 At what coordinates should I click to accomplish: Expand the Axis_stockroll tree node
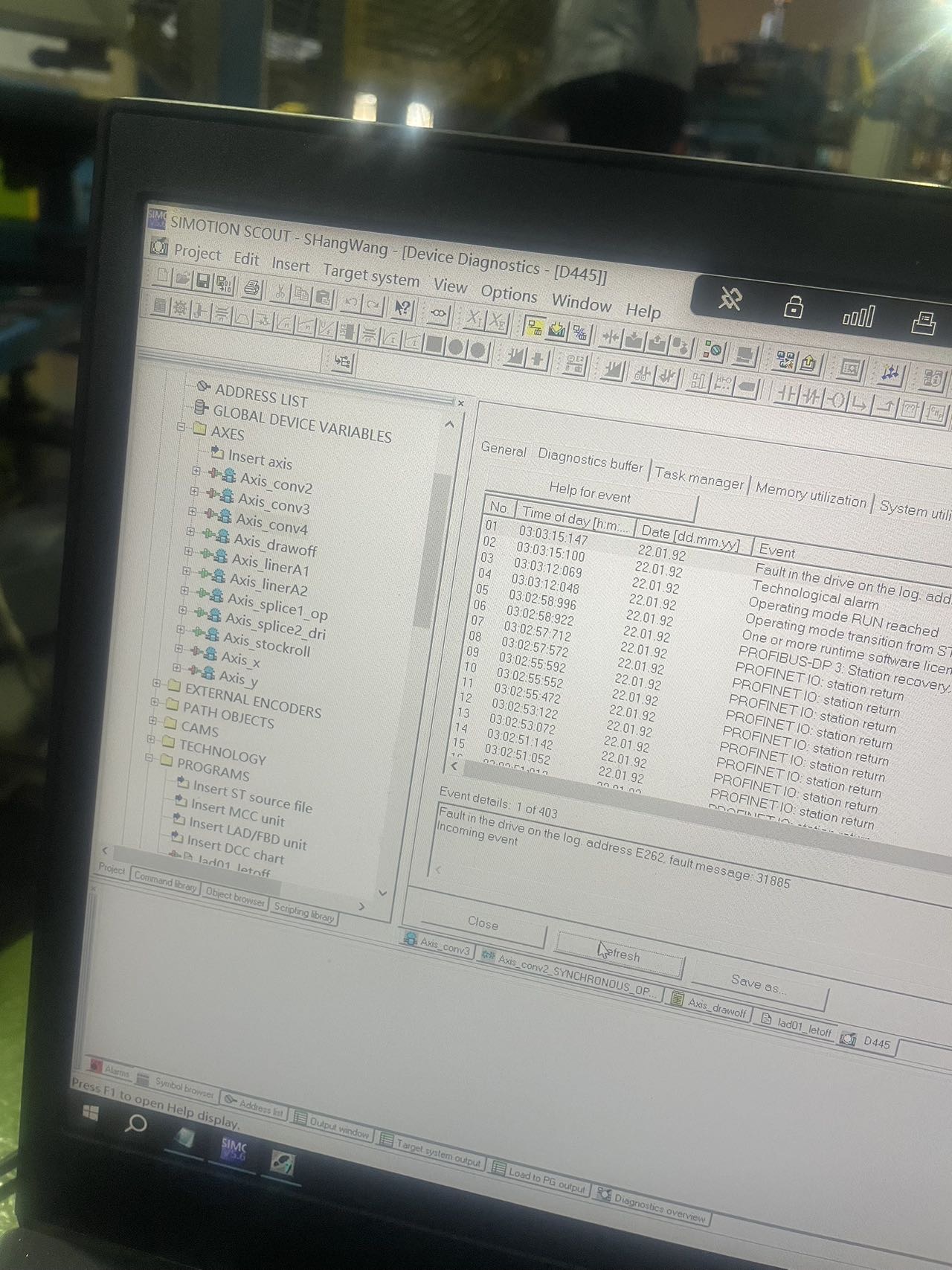181,629
